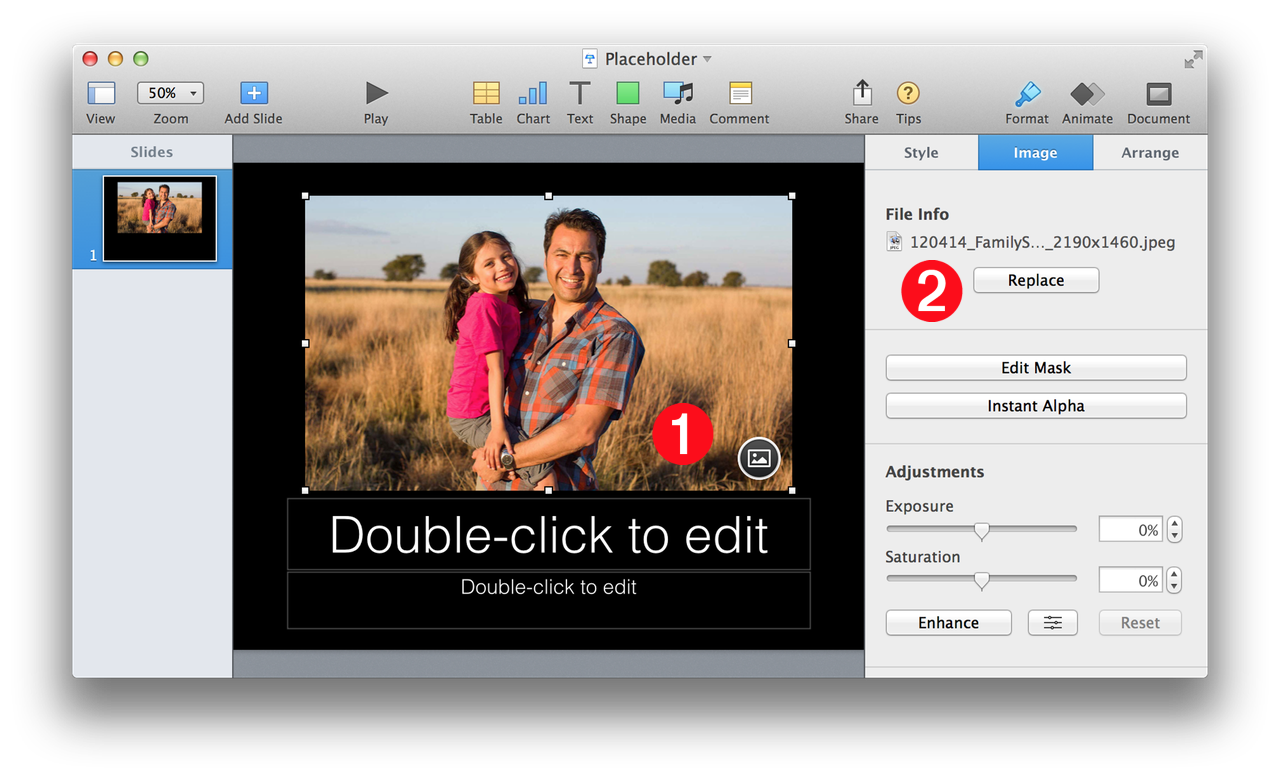The image size is (1280, 778).
Task: Start the slideshow with Play
Action: point(376,93)
